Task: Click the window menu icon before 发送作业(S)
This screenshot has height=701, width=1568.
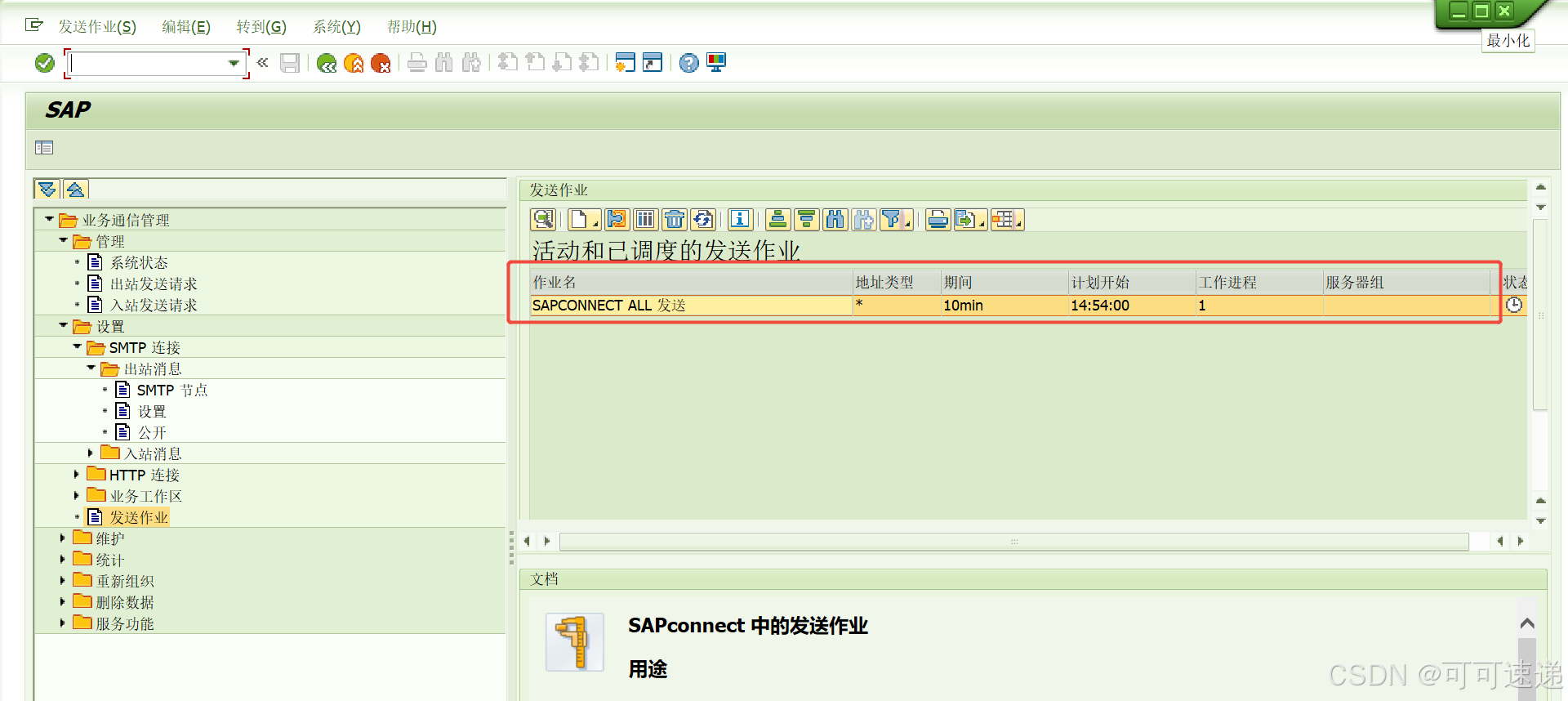Action: point(33,25)
